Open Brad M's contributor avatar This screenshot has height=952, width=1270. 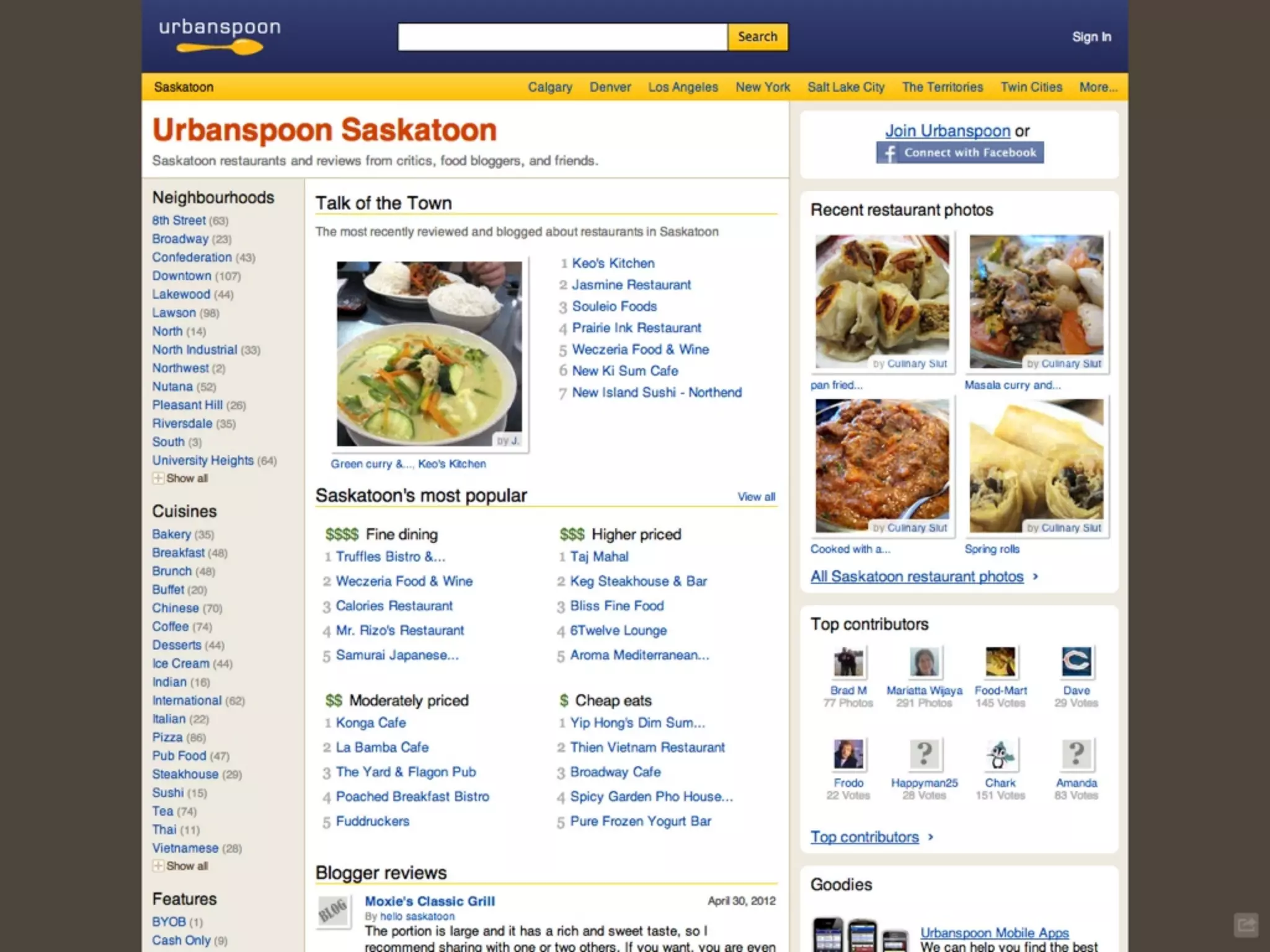pos(848,662)
